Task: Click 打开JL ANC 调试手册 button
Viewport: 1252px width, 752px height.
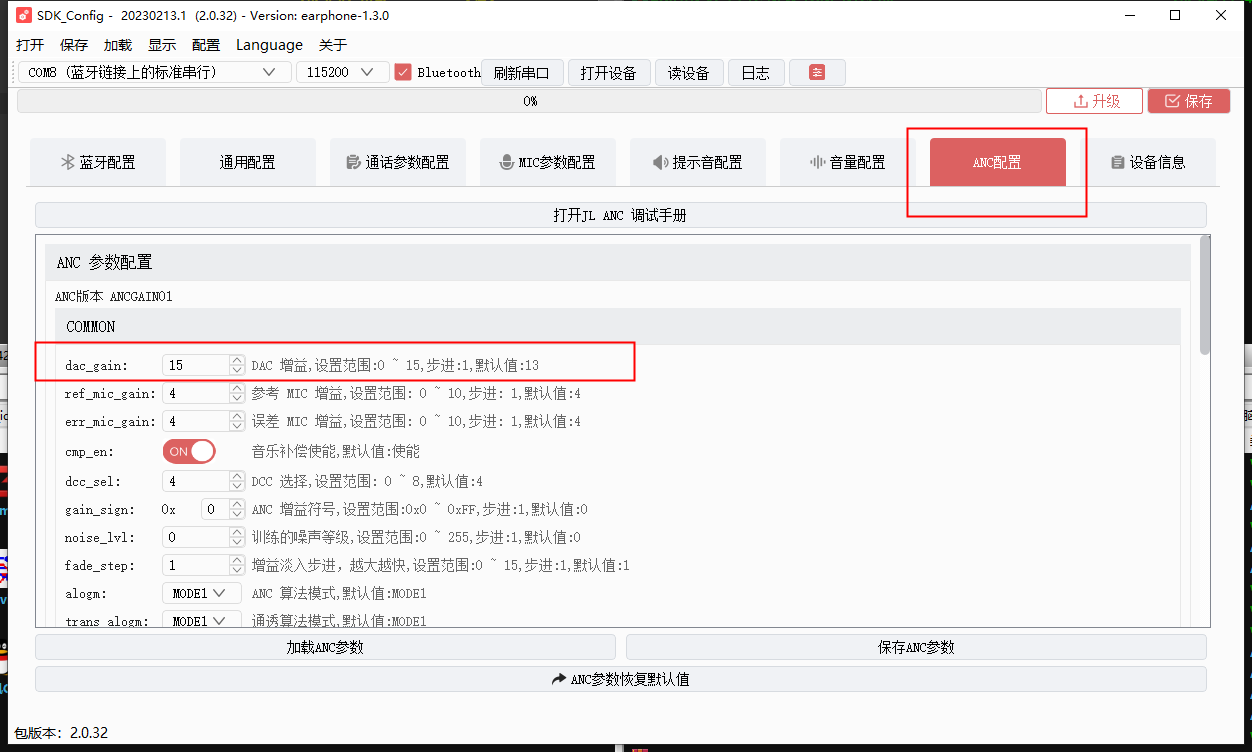Action: click(x=620, y=215)
